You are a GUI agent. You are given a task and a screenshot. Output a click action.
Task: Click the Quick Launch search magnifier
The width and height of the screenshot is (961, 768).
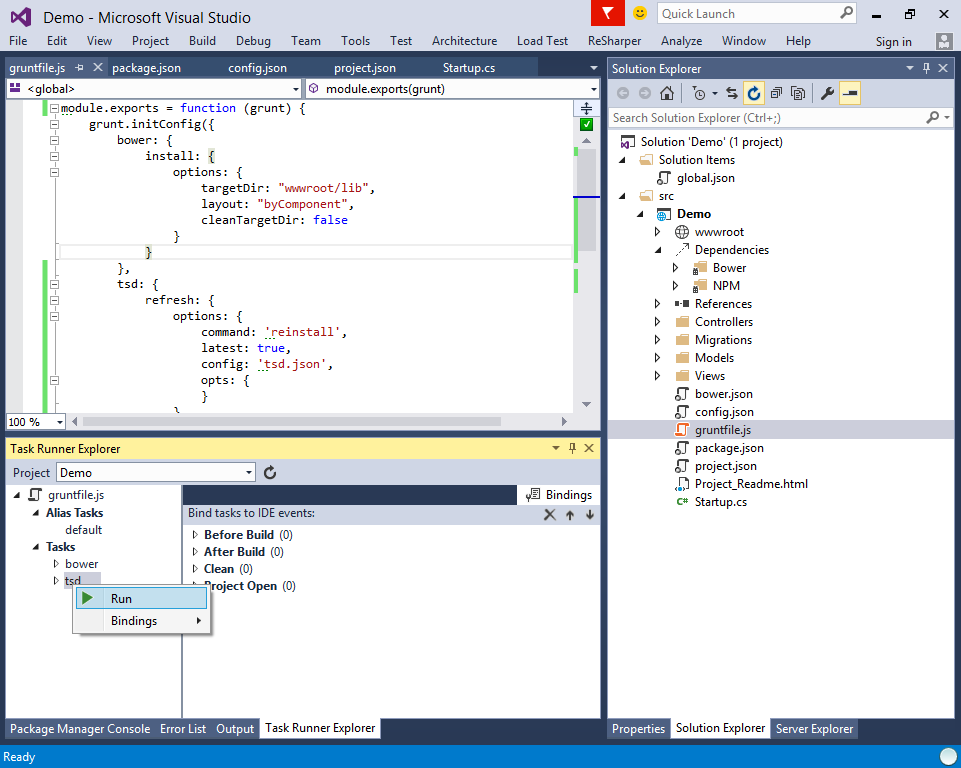coord(846,13)
